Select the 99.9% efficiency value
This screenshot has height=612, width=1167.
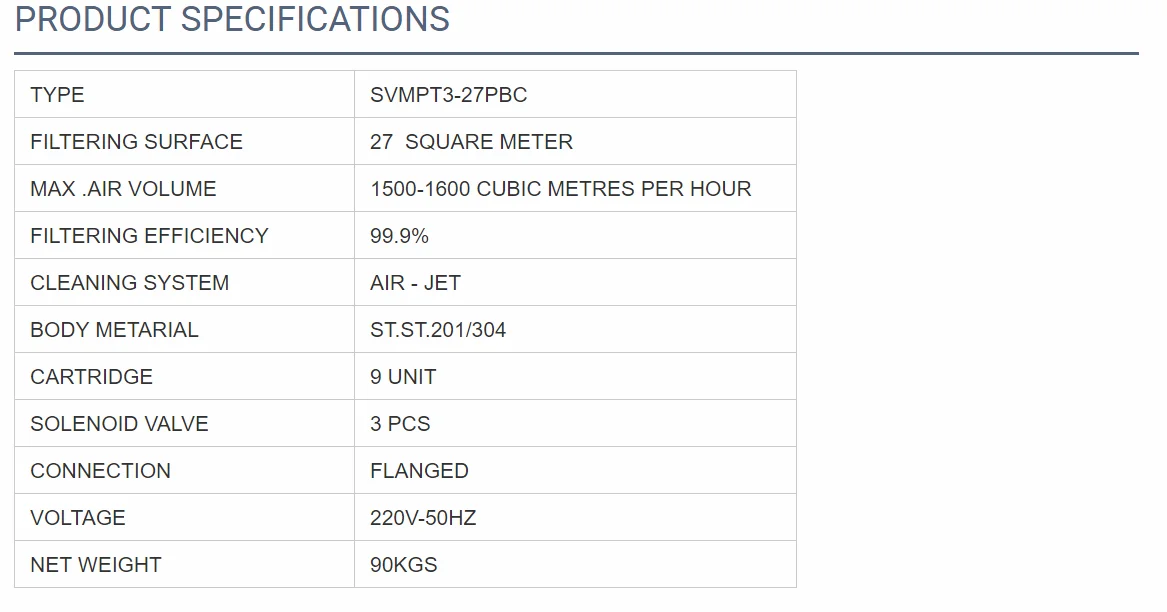(399, 236)
